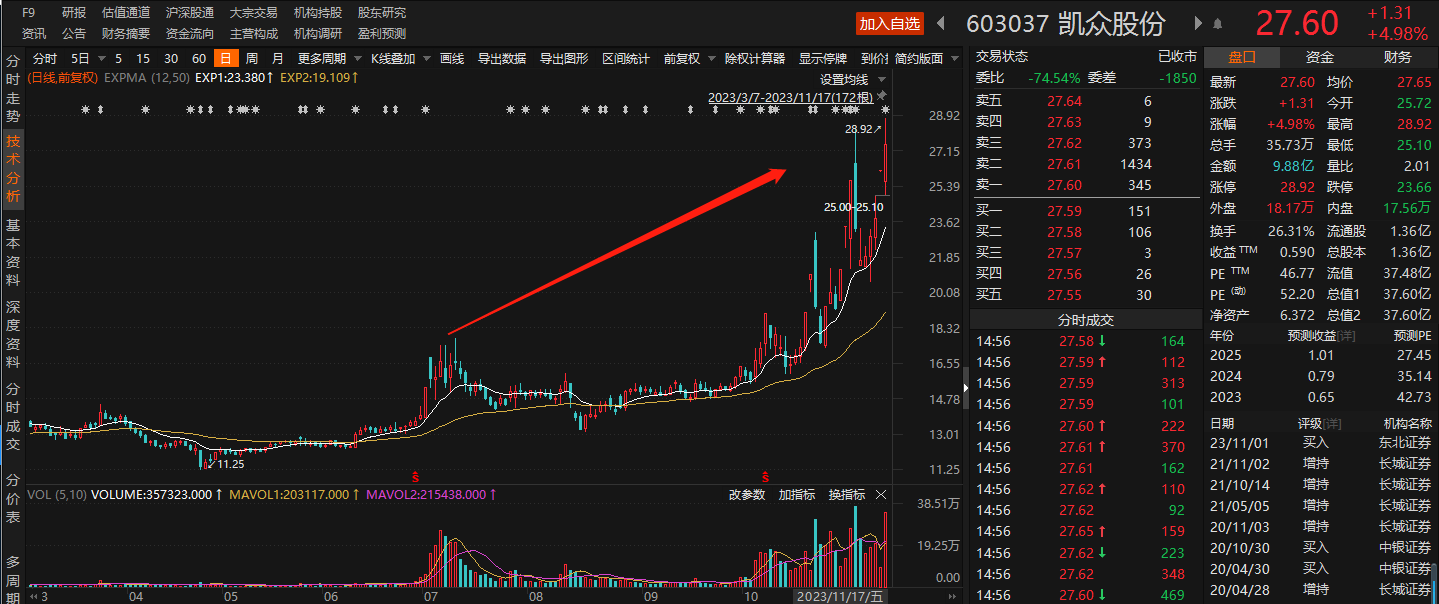Screen dimensions: 1439x604
Task: Select the 盘口 tab
Action: (1242, 57)
